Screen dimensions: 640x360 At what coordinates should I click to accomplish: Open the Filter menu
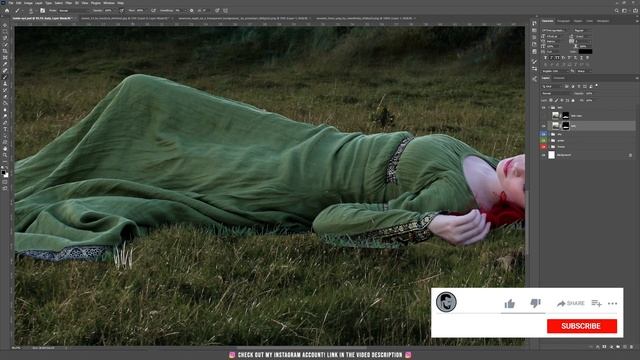69,3
